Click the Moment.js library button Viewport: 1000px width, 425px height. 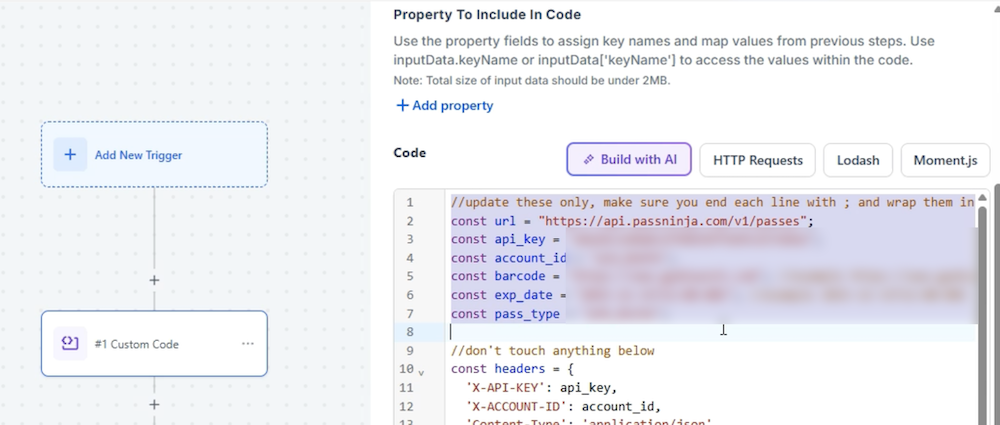(945, 159)
